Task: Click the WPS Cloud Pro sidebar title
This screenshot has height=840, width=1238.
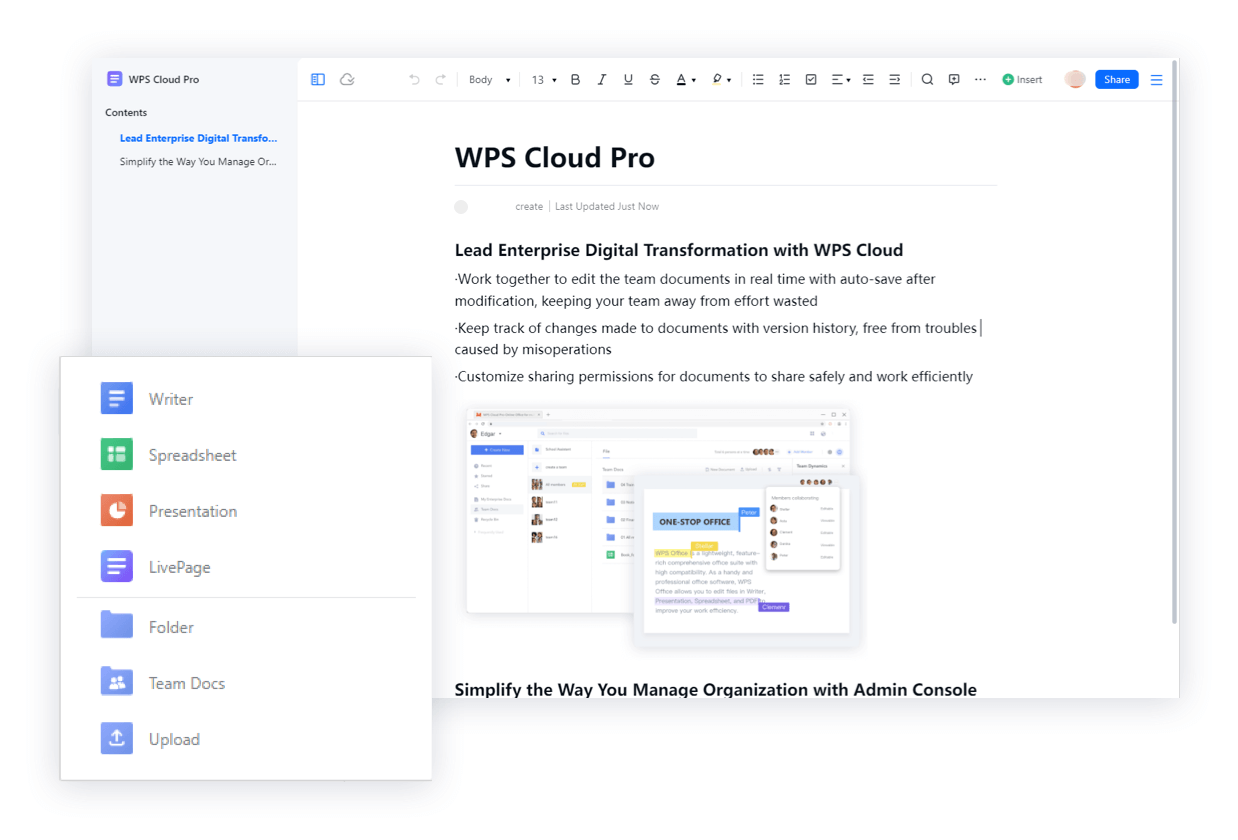Action: click(164, 79)
